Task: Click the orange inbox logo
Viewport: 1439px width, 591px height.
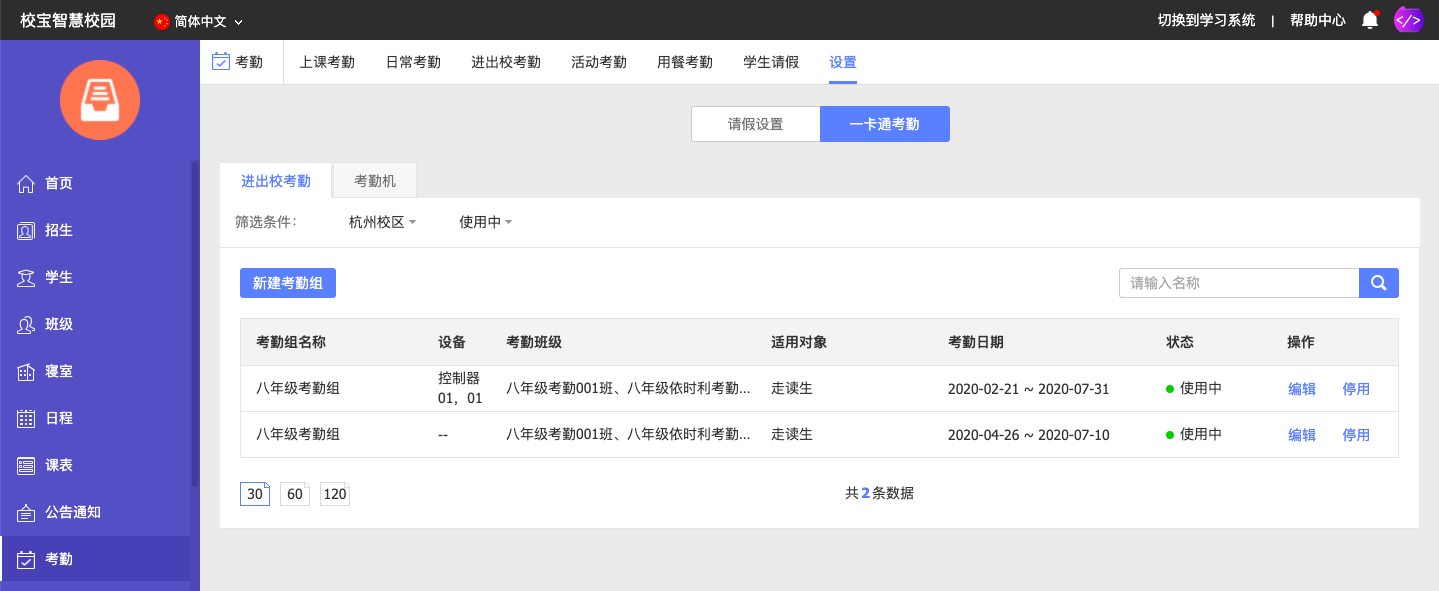Action: pyautogui.click(x=99, y=100)
